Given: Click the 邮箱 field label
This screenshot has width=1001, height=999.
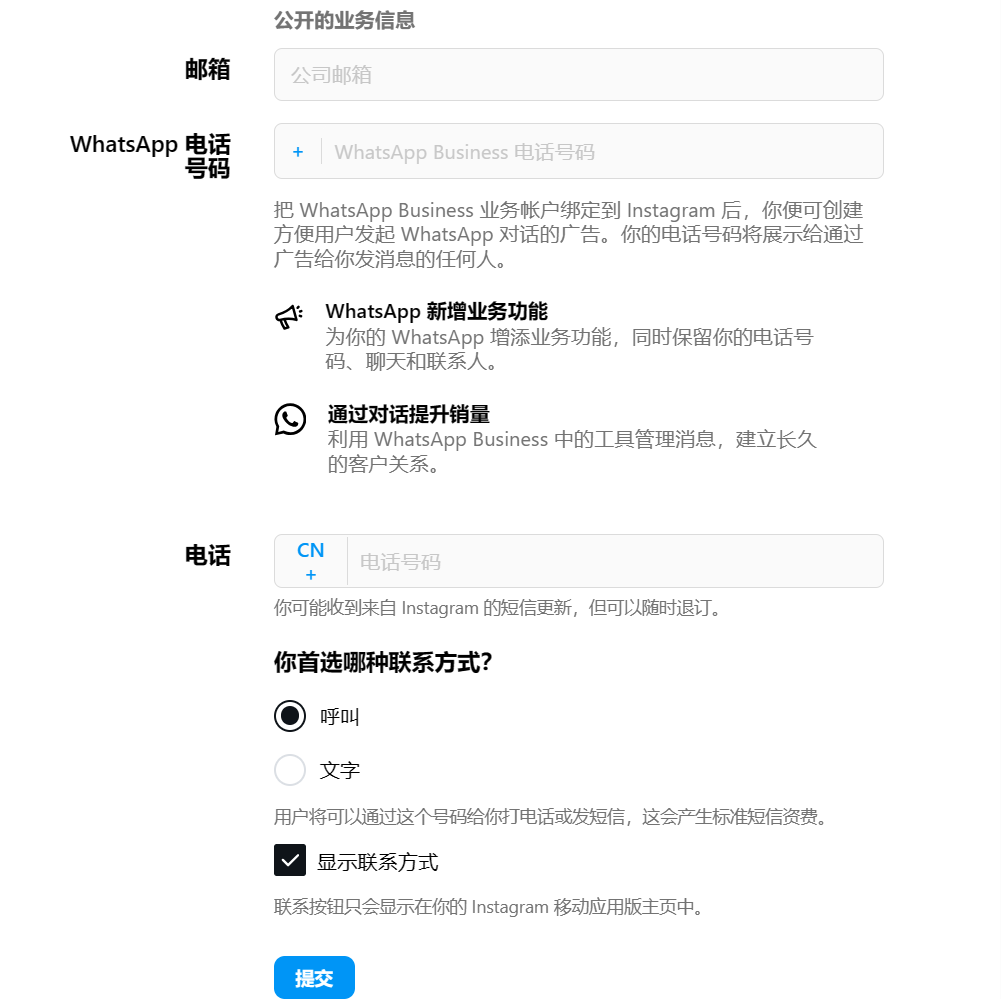Looking at the screenshot, I should (207, 70).
